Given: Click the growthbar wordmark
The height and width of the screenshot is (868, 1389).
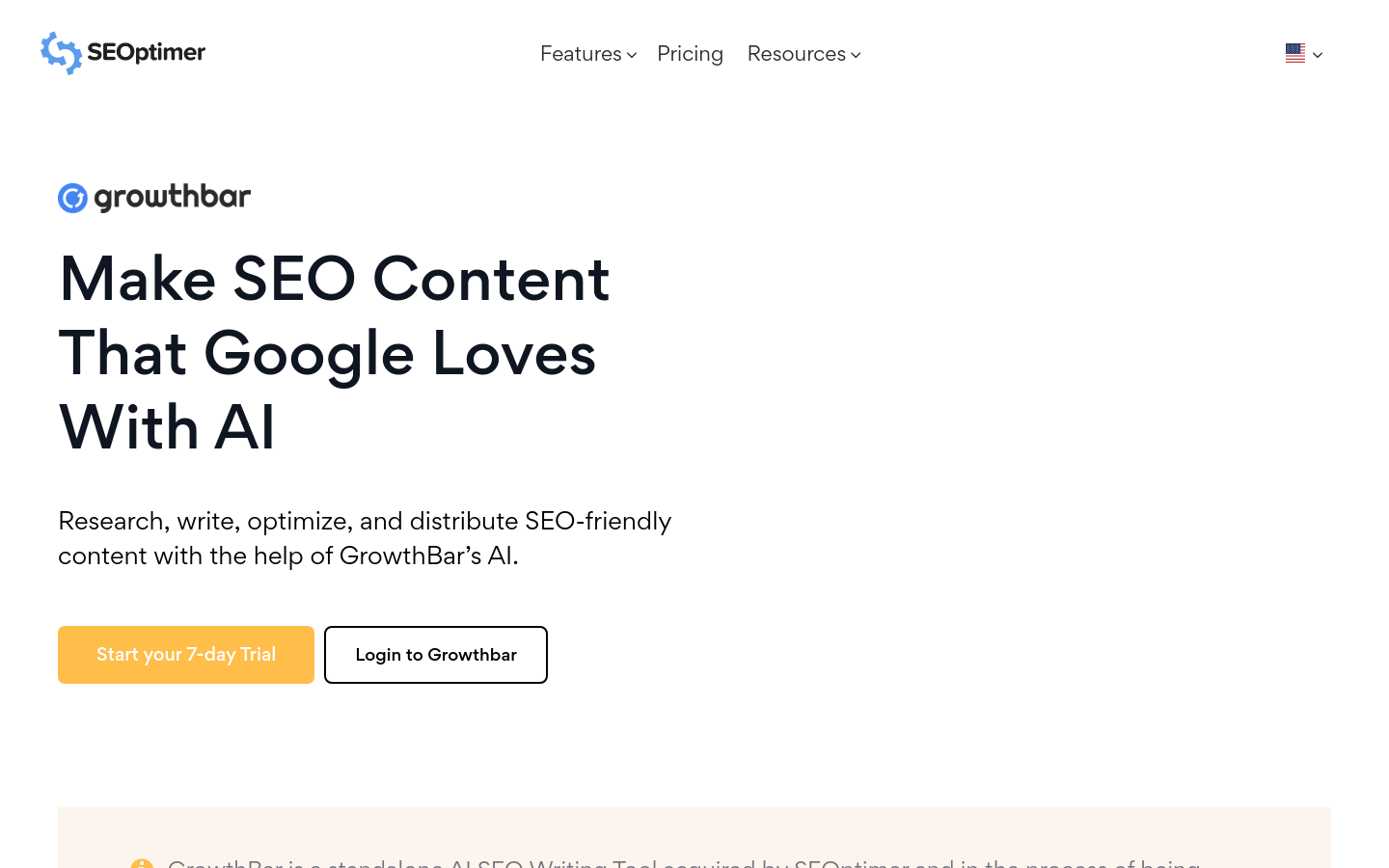Looking at the screenshot, I should [x=173, y=197].
